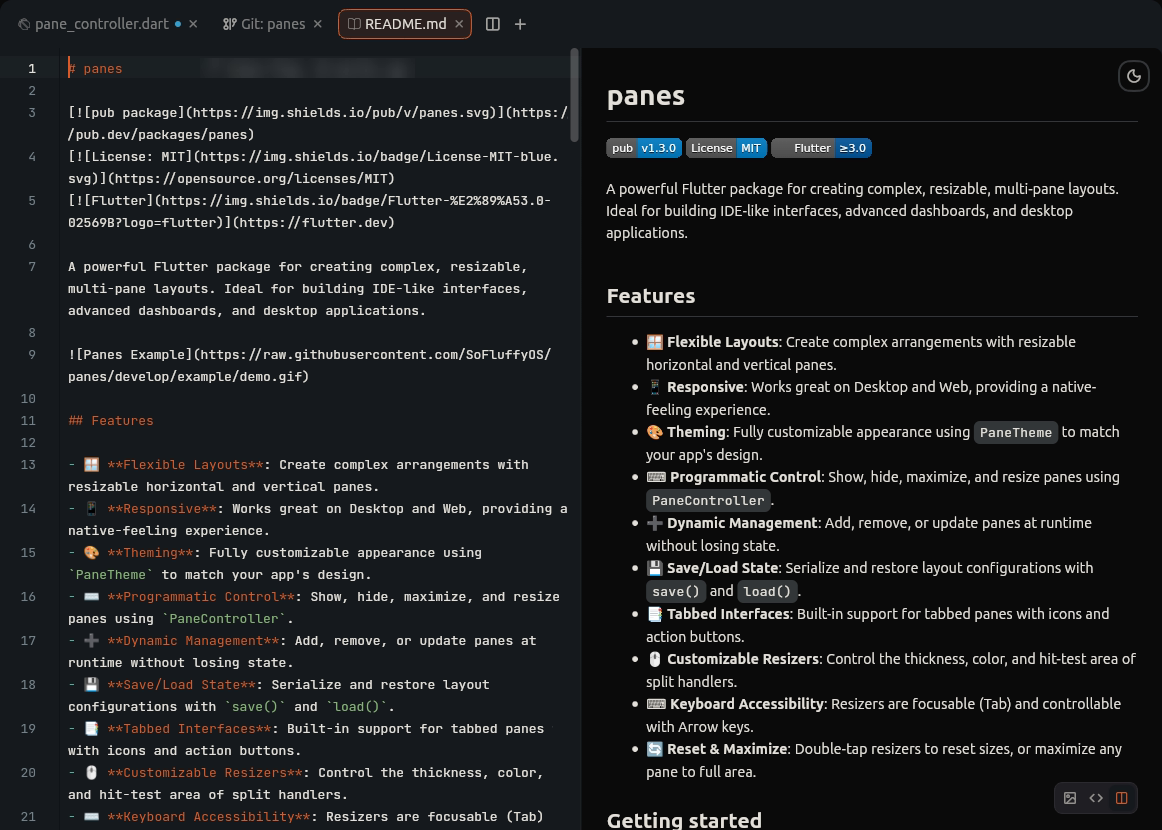
Task: Select the README.md tab
Action: (x=405, y=24)
